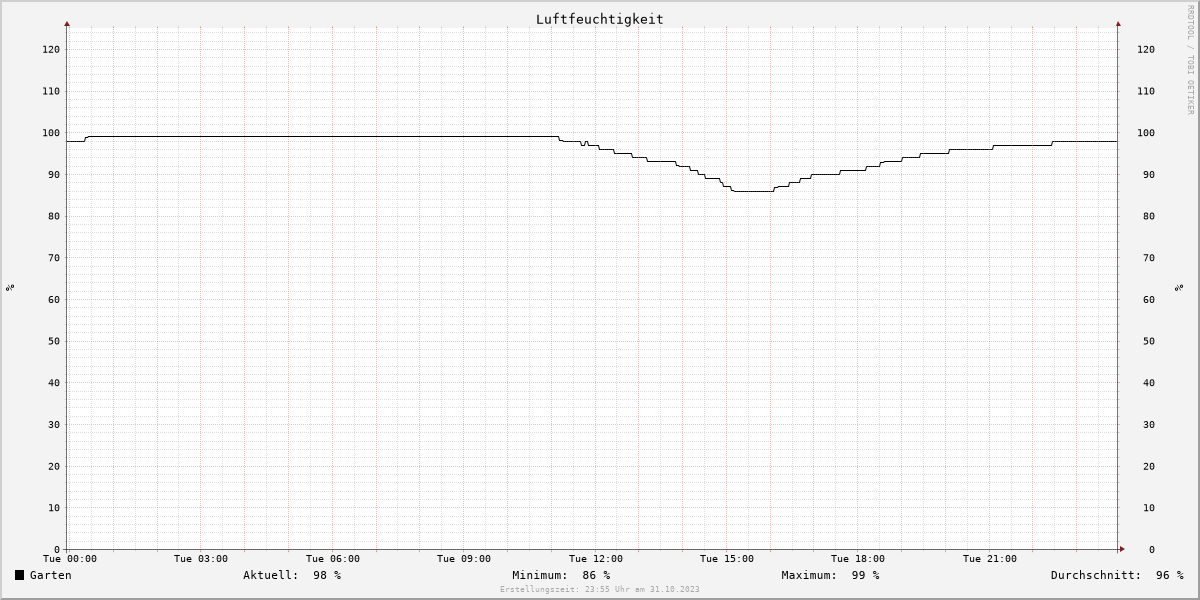The image size is (1200, 600).
Task: Click the Tue 03:00 axis label
Action: 201,559
